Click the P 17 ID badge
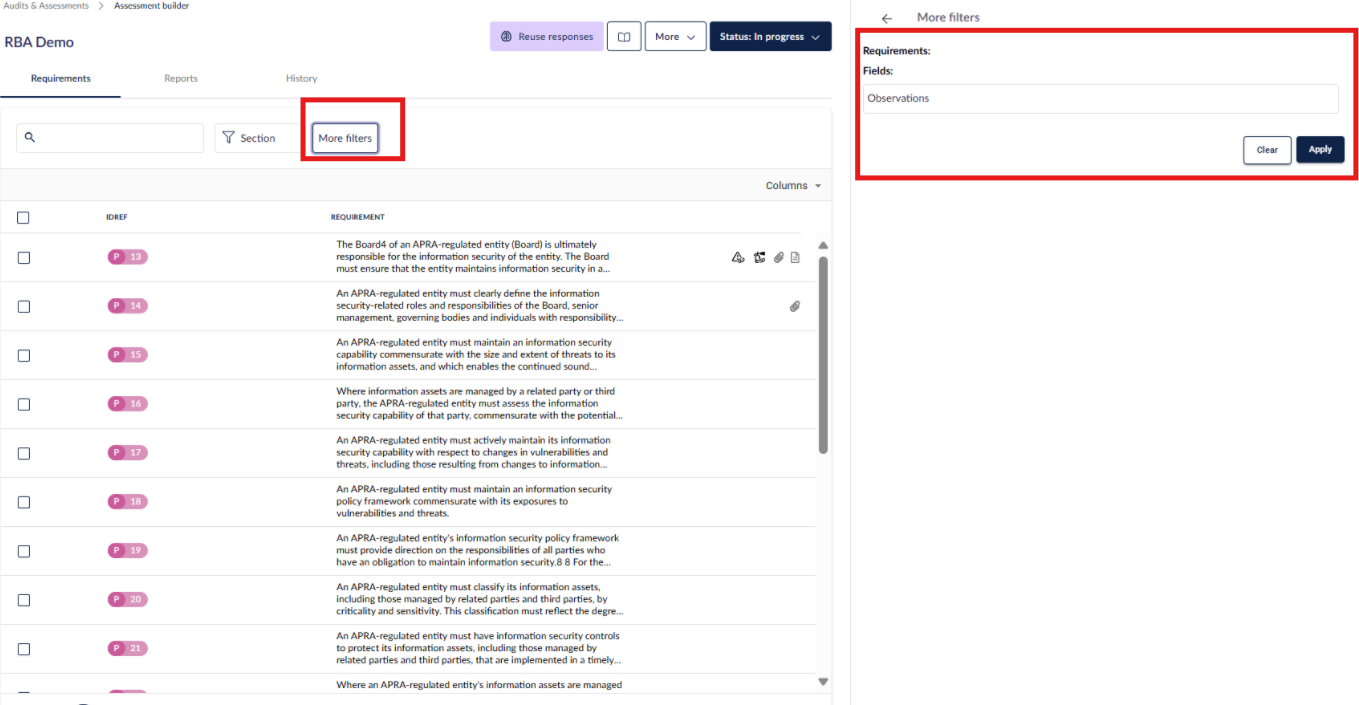This screenshot has width=1359, height=705. click(x=128, y=453)
